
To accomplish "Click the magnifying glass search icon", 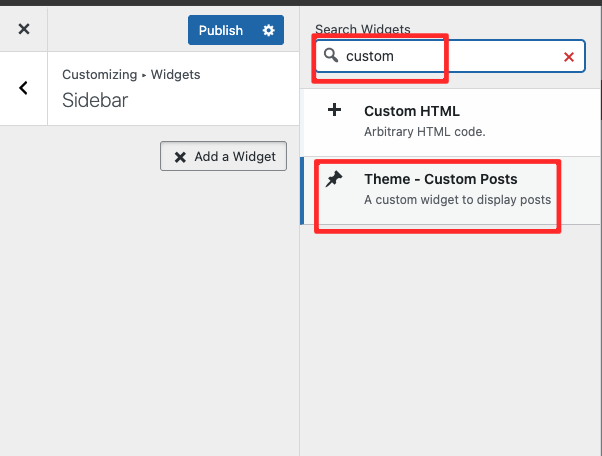I will [x=331, y=56].
